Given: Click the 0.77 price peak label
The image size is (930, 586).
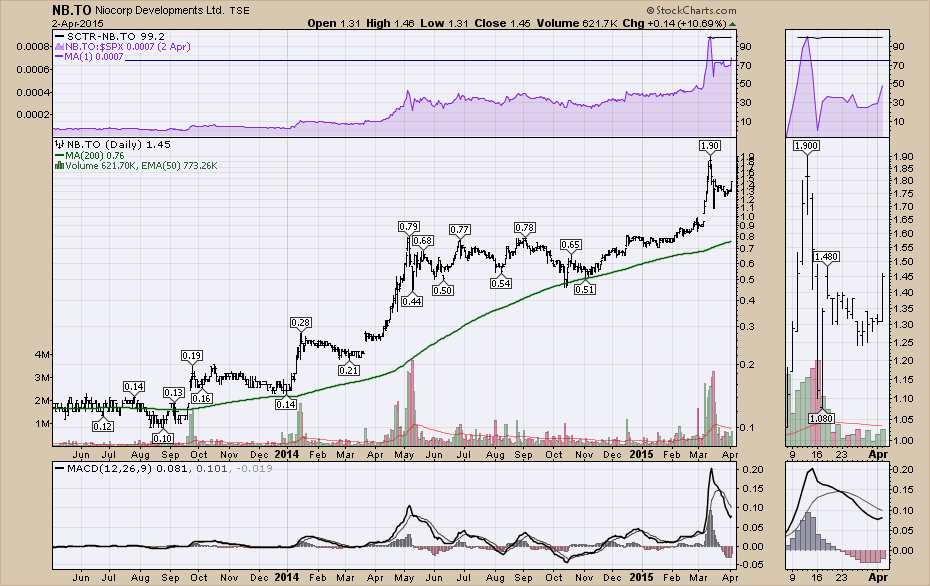Looking at the screenshot, I should [460, 229].
